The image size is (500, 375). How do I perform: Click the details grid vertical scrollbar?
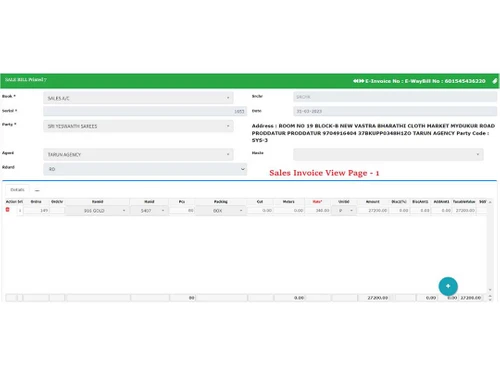pyautogui.click(x=490, y=246)
